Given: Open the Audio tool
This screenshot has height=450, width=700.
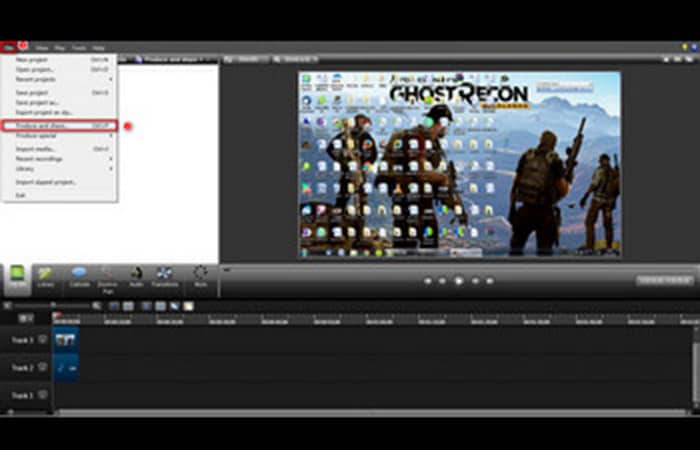Looking at the screenshot, I should (136, 276).
